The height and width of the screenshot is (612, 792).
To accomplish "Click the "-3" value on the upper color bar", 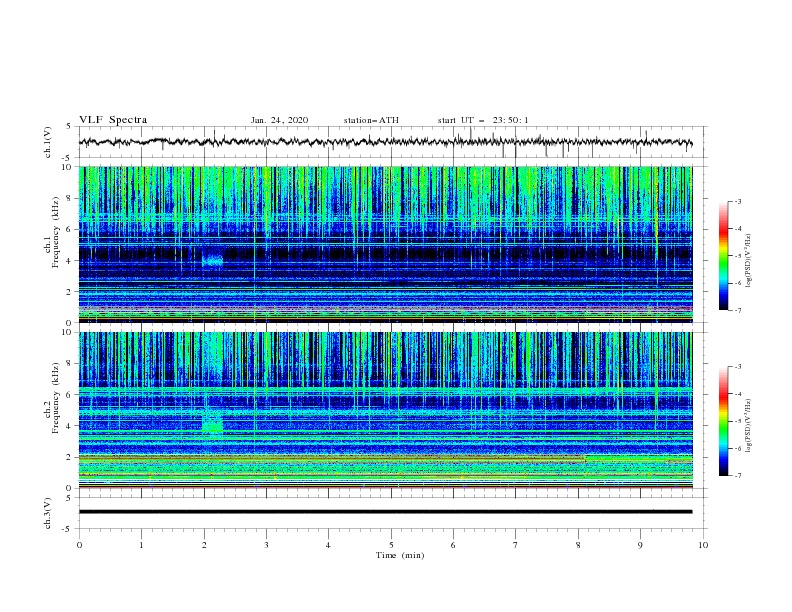I will pyautogui.click(x=737, y=201).
